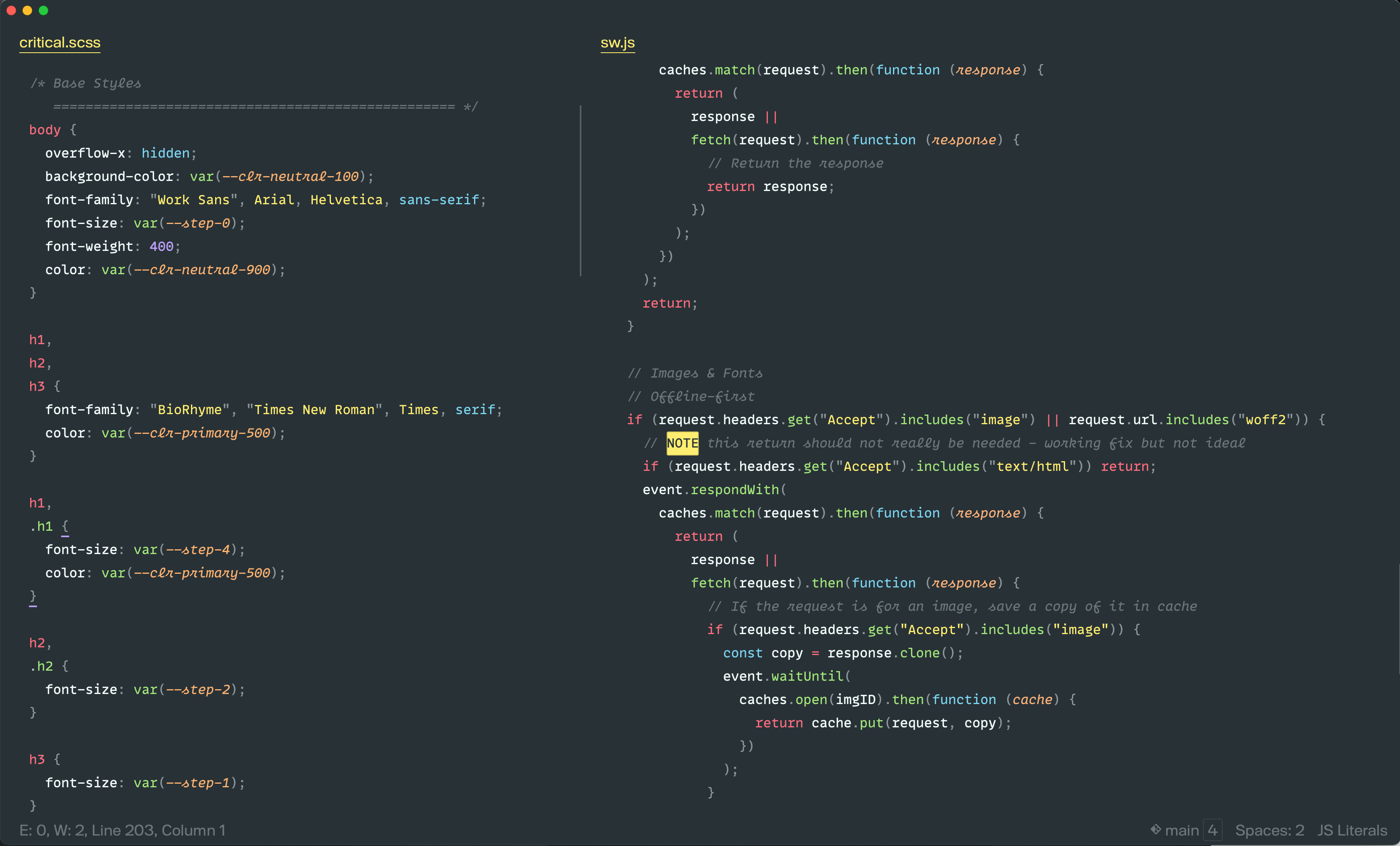1400x846 pixels.
Task: Click the --step-0 variable
Action: click(x=198, y=223)
